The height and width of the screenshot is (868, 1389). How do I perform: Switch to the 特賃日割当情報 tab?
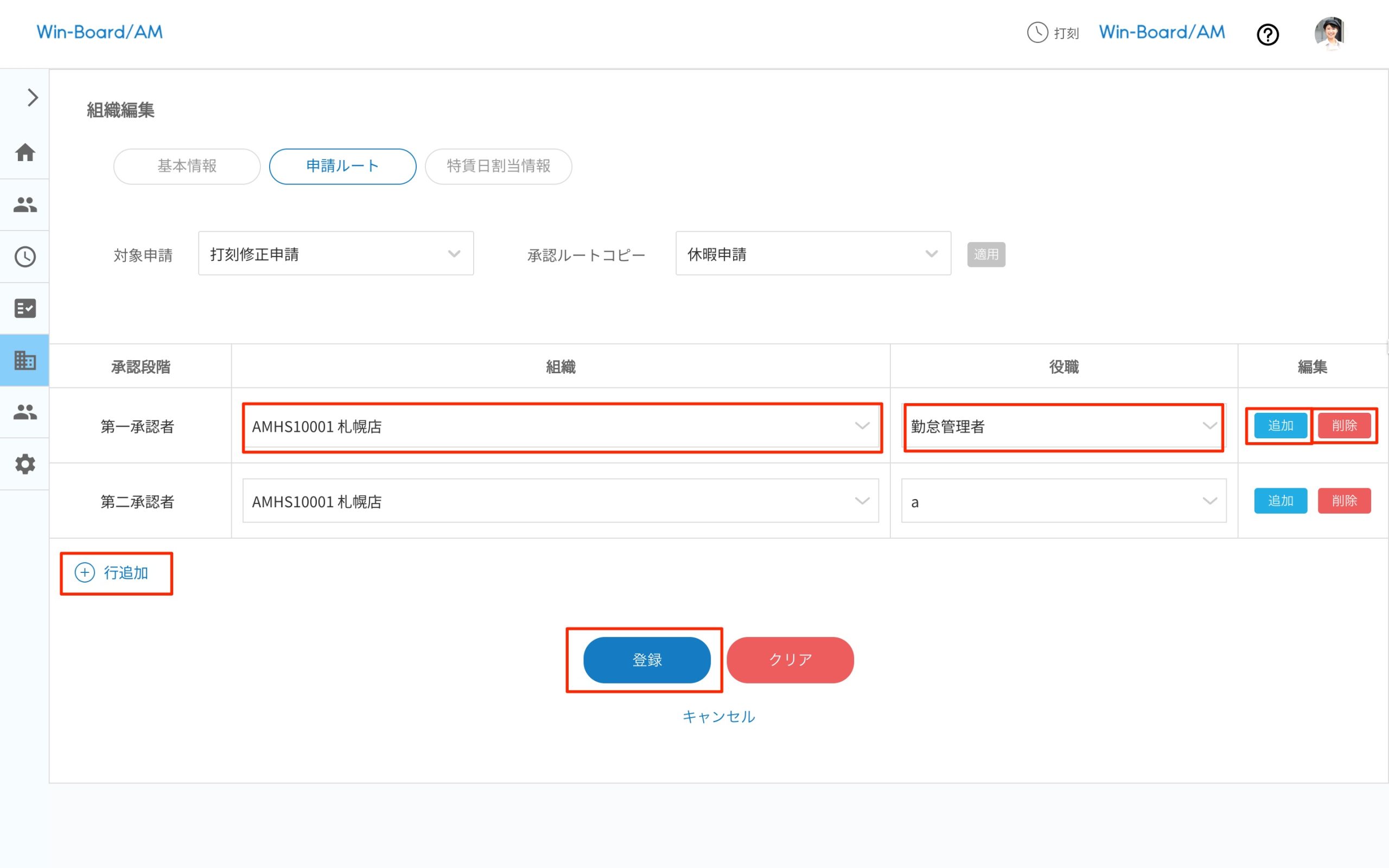tap(498, 167)
